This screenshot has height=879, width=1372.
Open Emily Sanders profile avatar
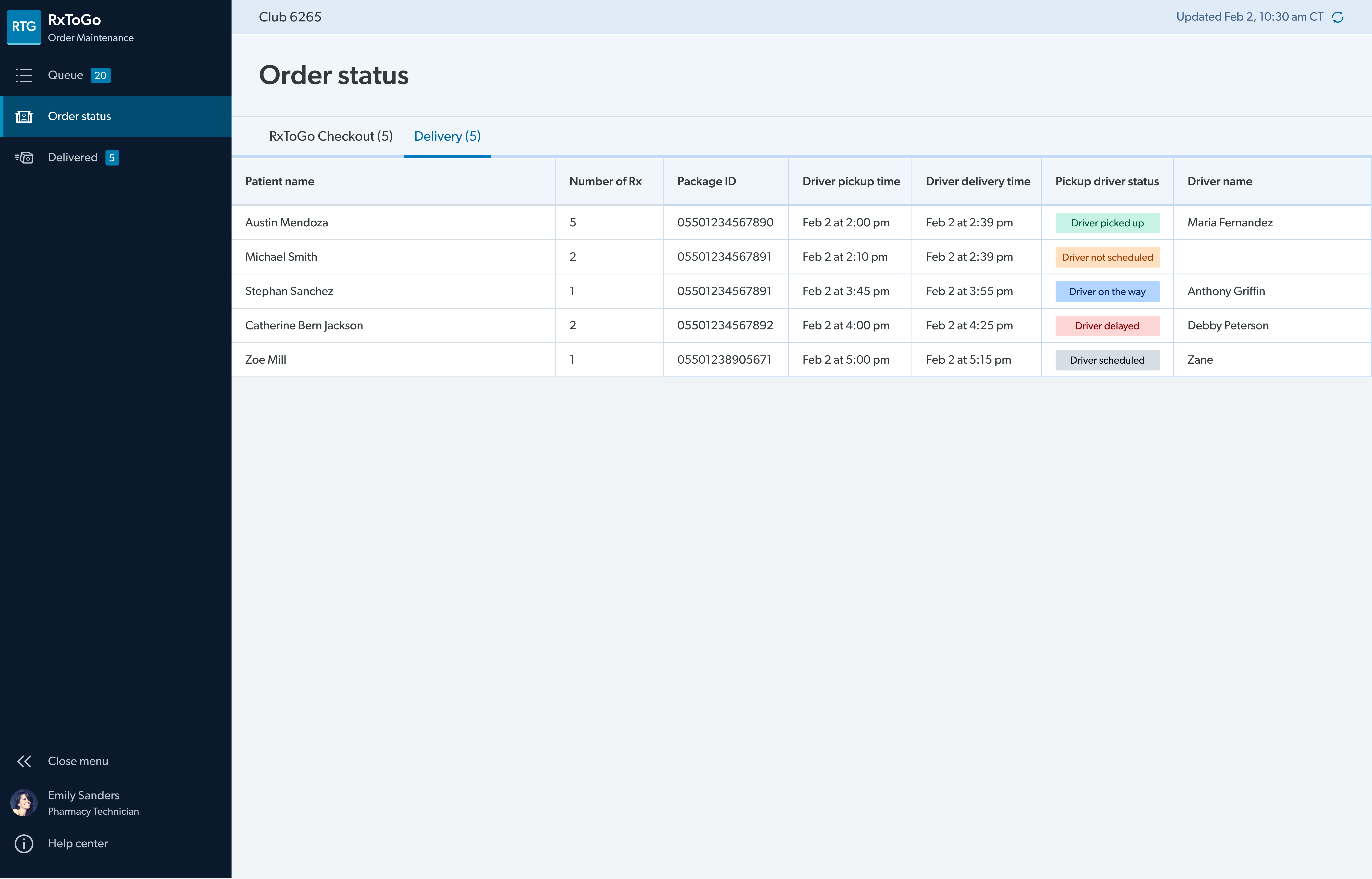tap(24, 802)
